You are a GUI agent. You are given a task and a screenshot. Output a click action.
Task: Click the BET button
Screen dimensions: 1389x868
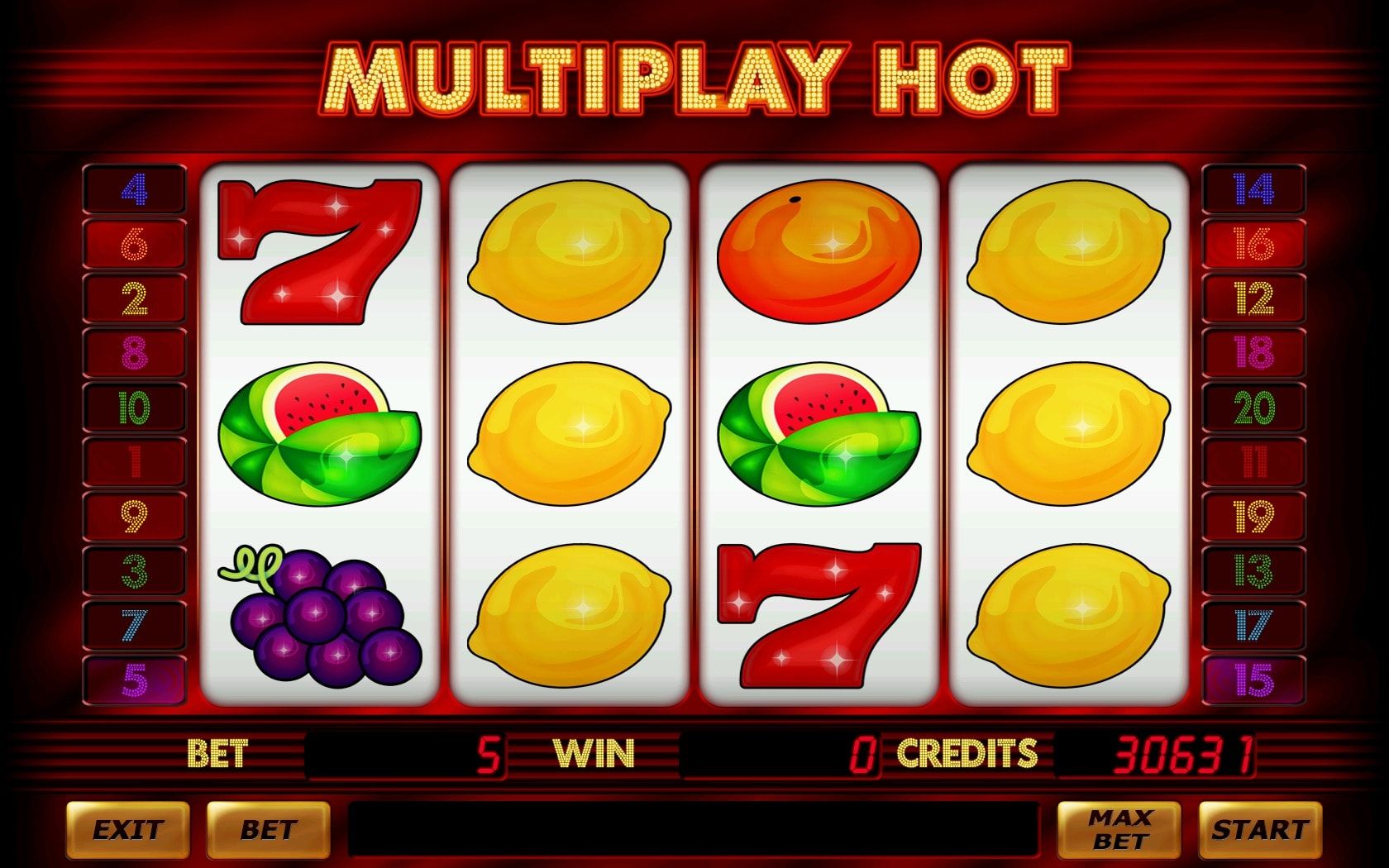coord(268,829)
